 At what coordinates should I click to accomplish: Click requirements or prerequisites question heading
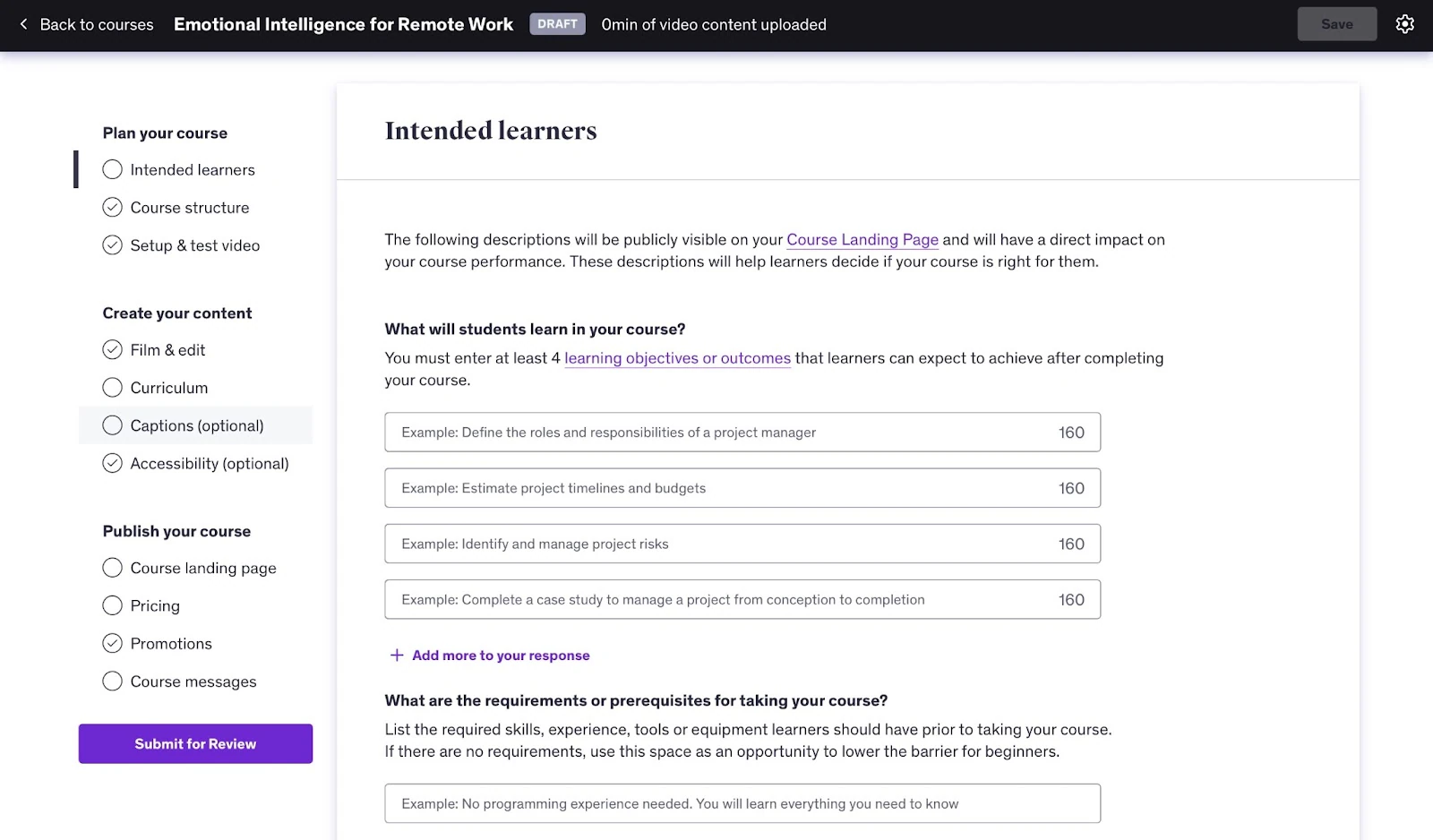636,700
